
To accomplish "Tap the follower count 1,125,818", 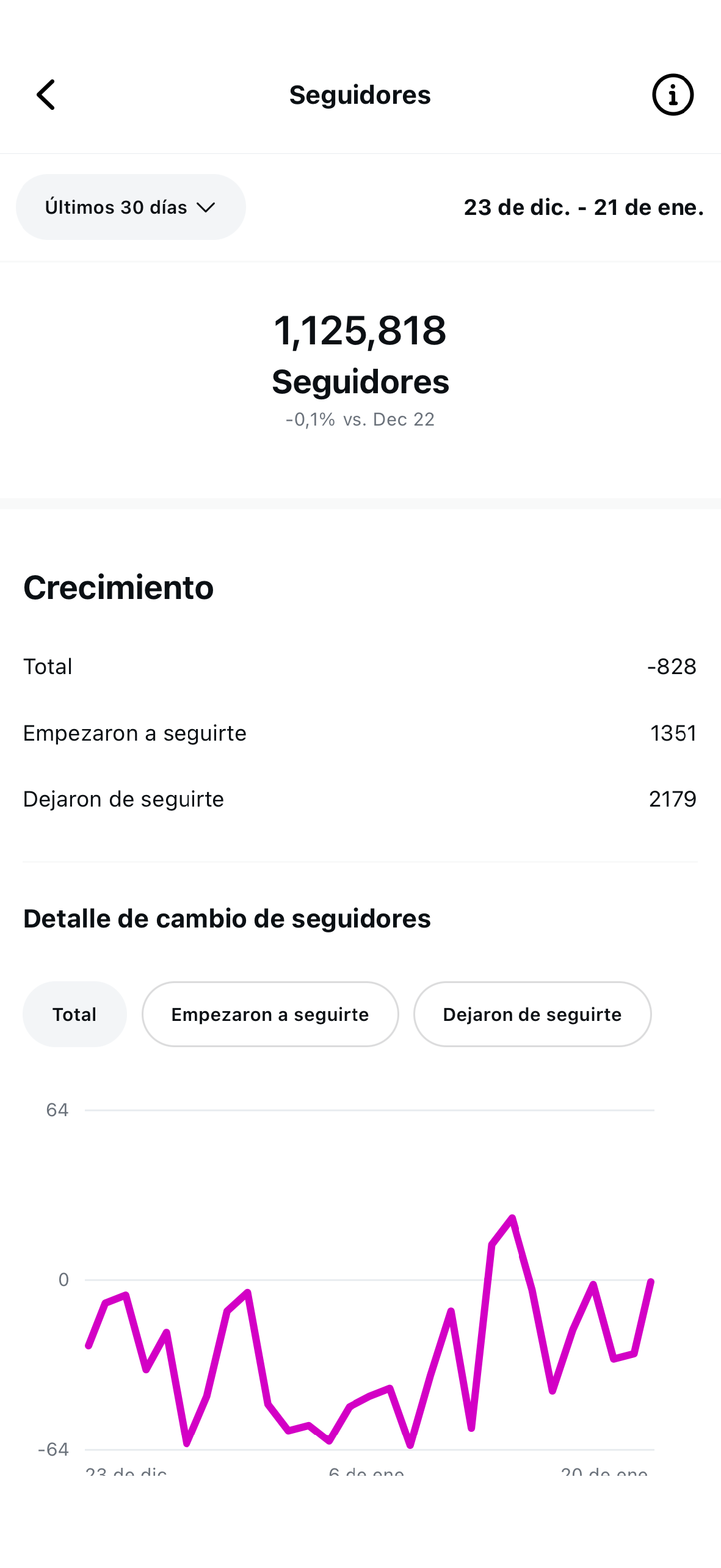I will (x=360, y=330).
